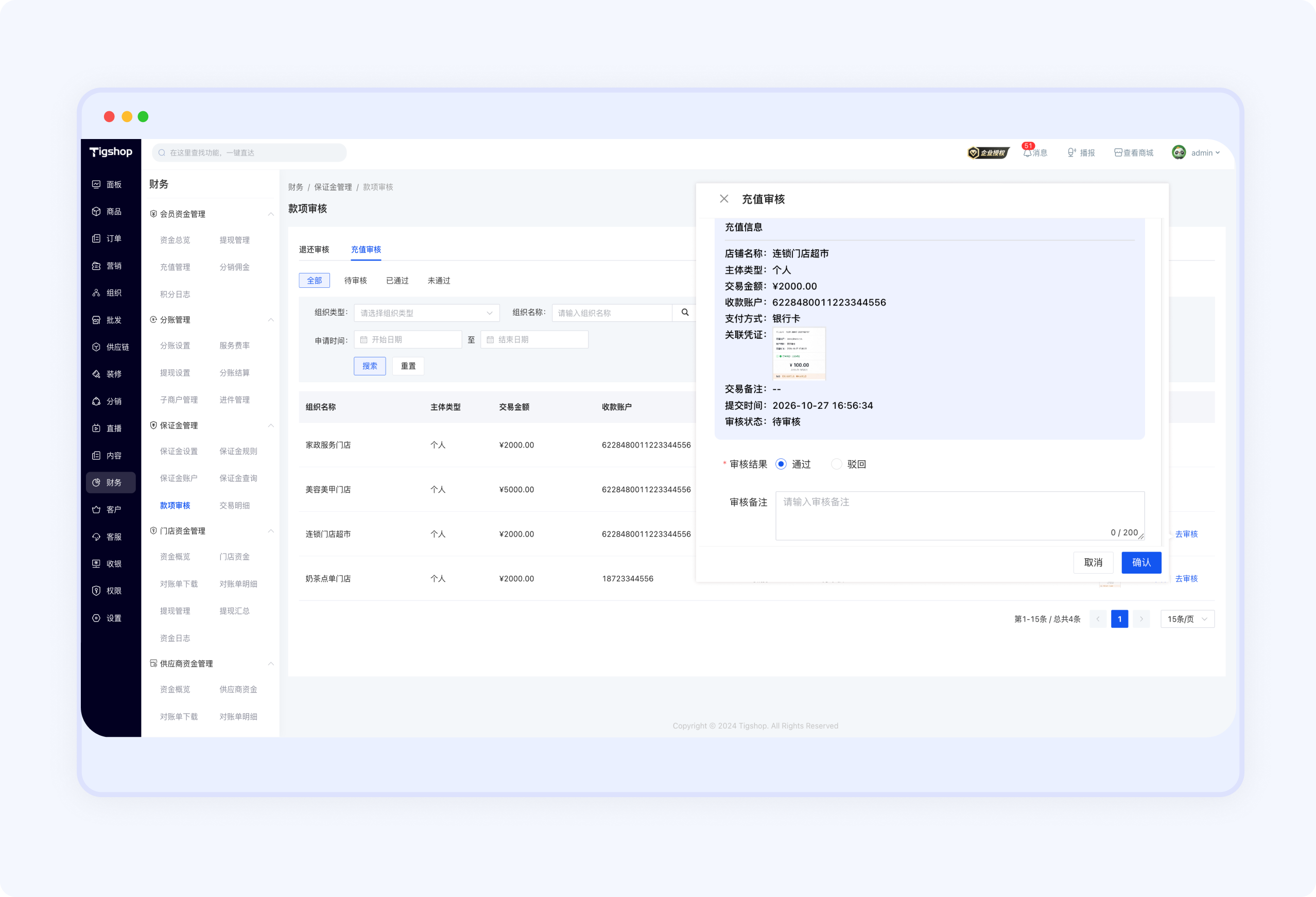The height and width of the screenshot is (897, 1316).
Task: Open the 组织 organization sidebar icon
Action: [96, 293]
